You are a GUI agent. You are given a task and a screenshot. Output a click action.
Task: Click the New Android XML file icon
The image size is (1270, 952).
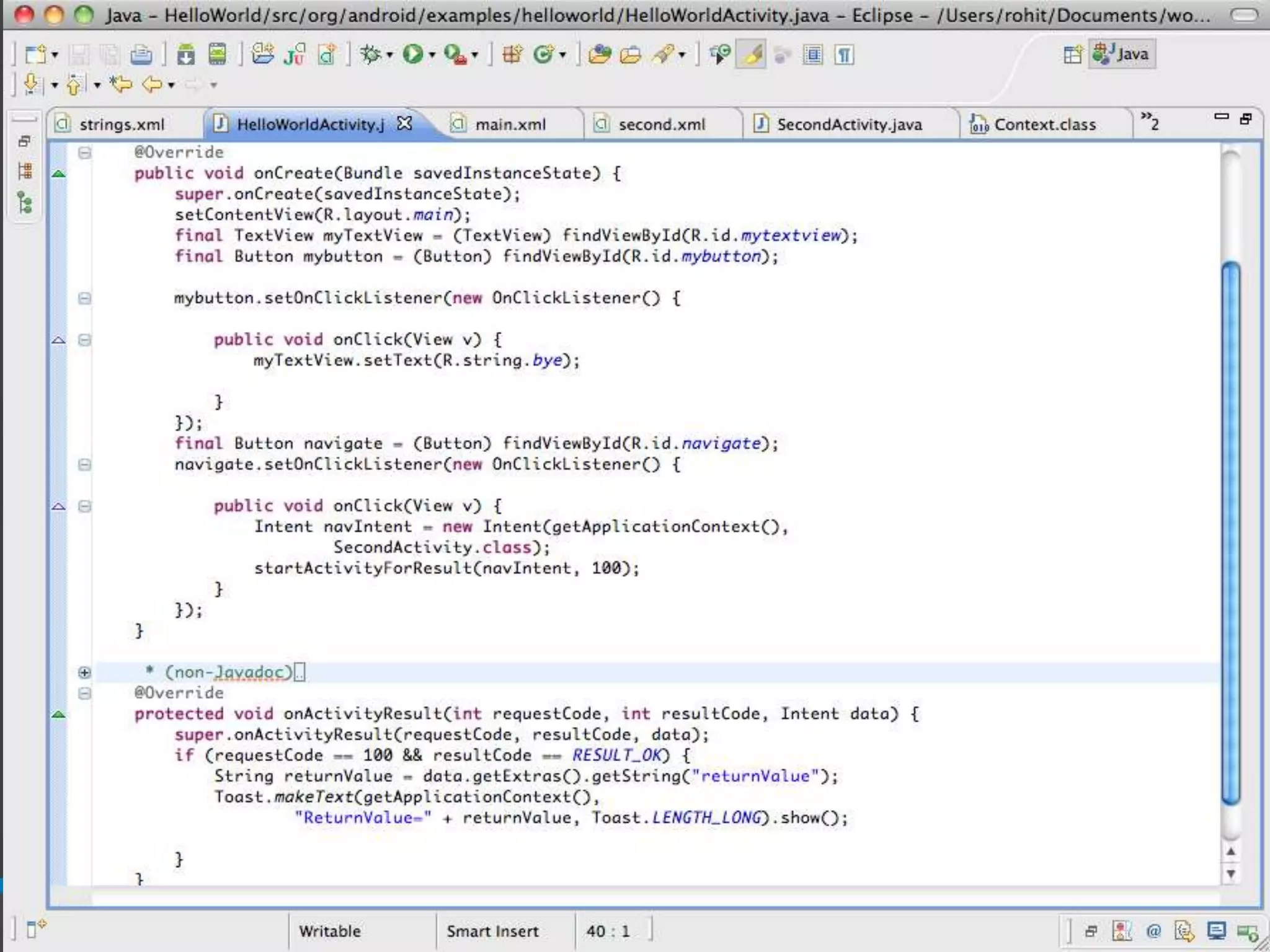[327, 55]
